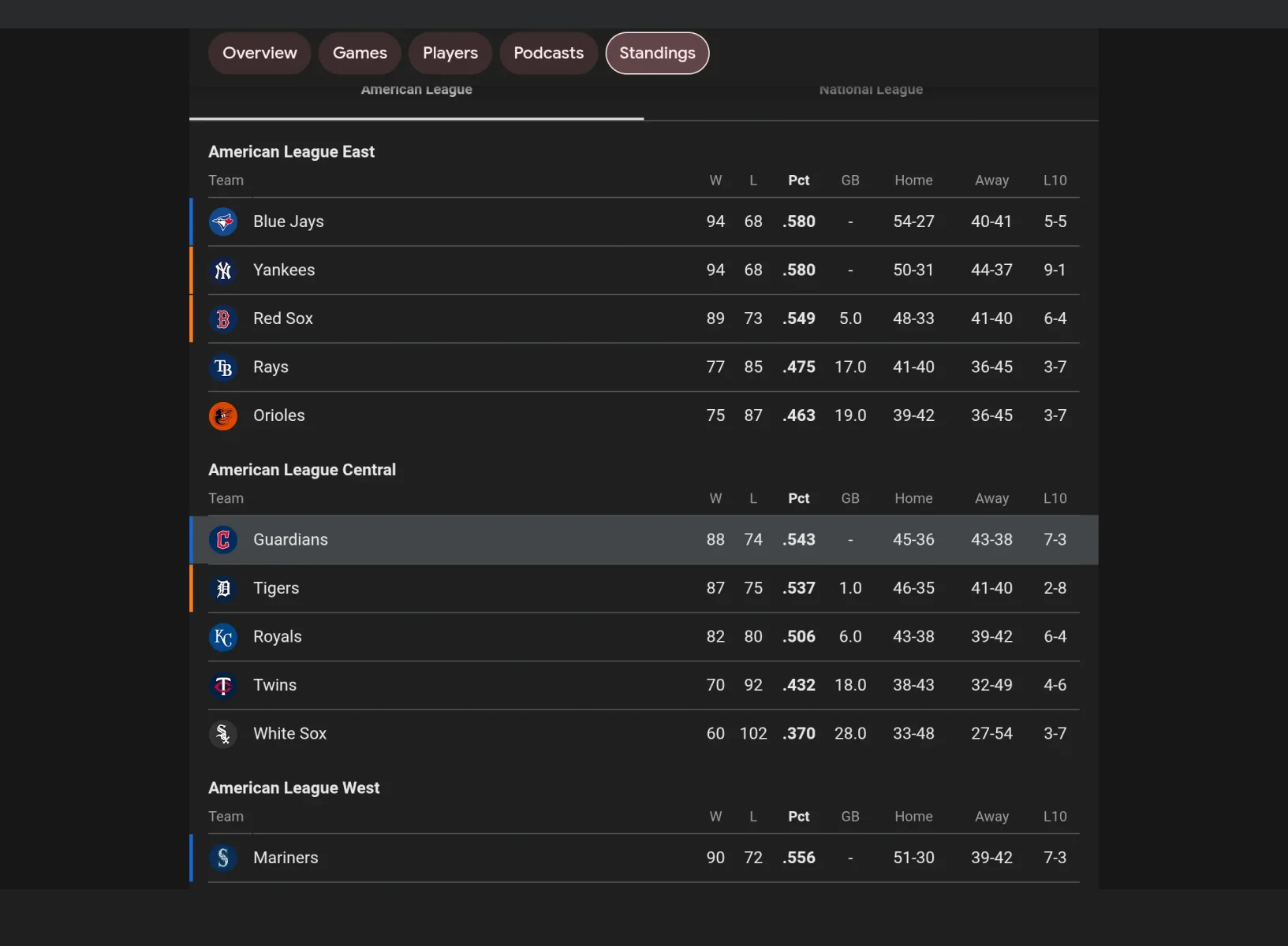Click the Royals KC logo

click(x=223, y=637)
